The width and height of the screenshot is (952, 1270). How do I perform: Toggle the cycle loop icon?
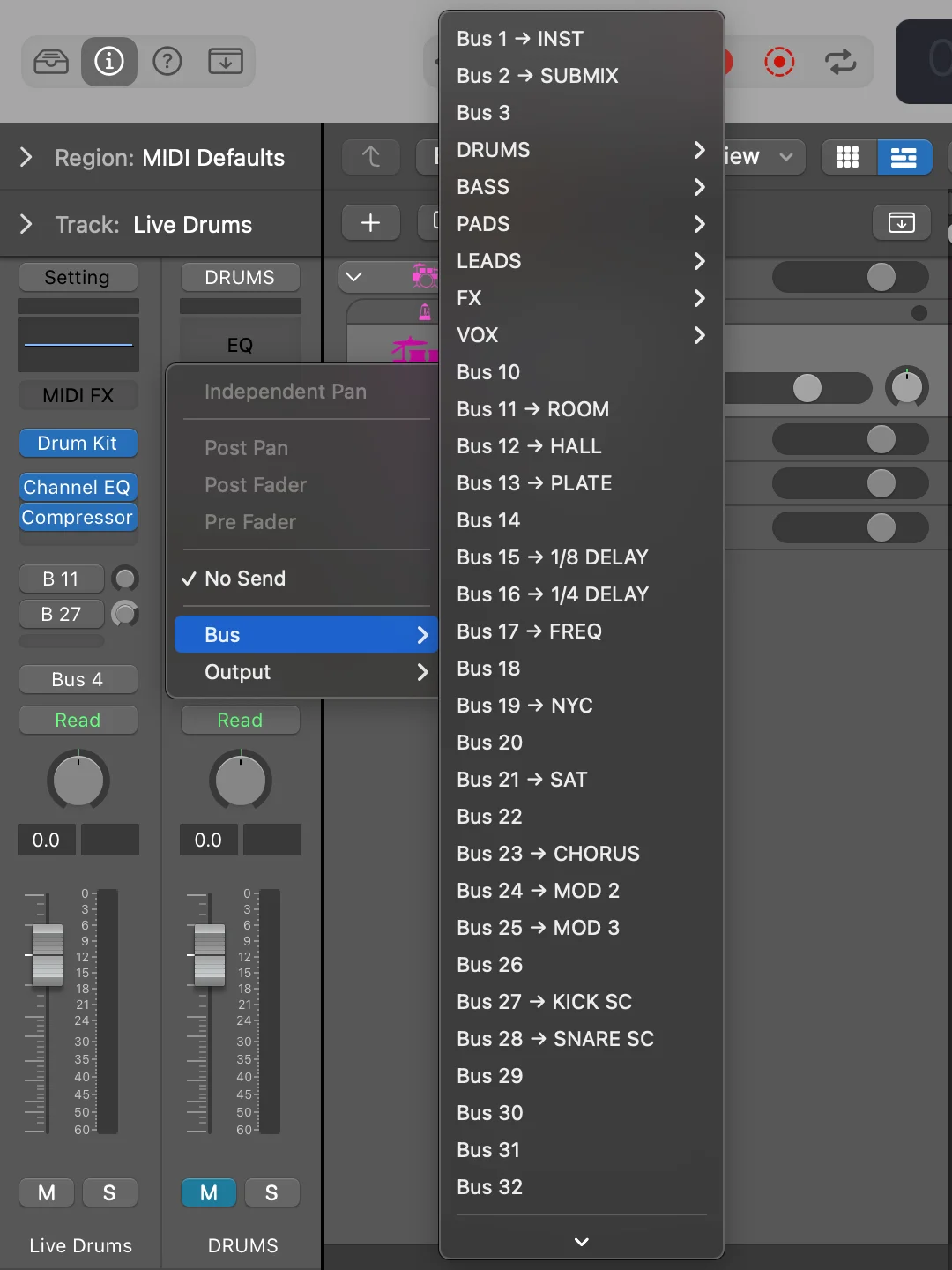(x=840, y=62)
